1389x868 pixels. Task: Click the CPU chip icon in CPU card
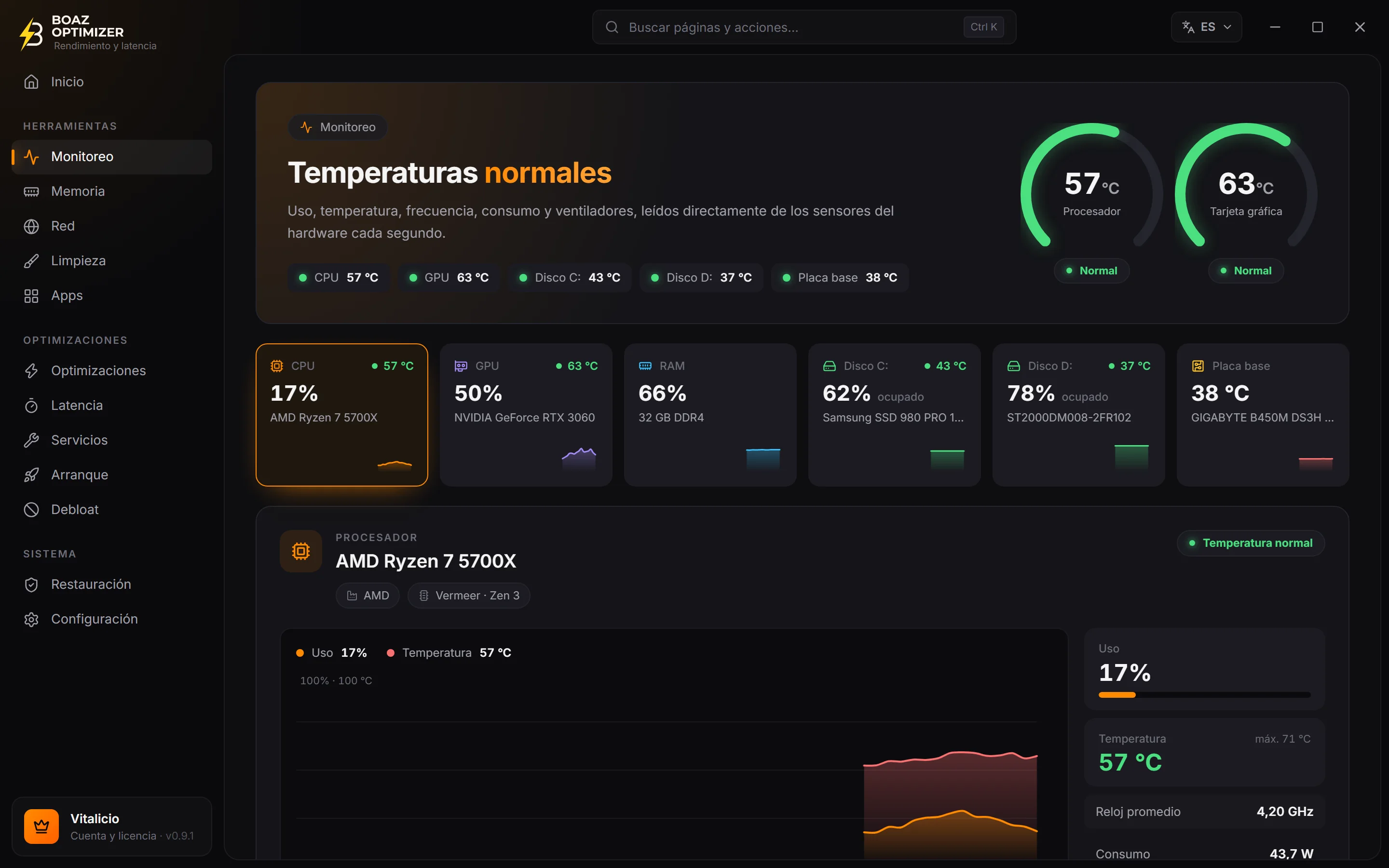click(x=277, y=366)
